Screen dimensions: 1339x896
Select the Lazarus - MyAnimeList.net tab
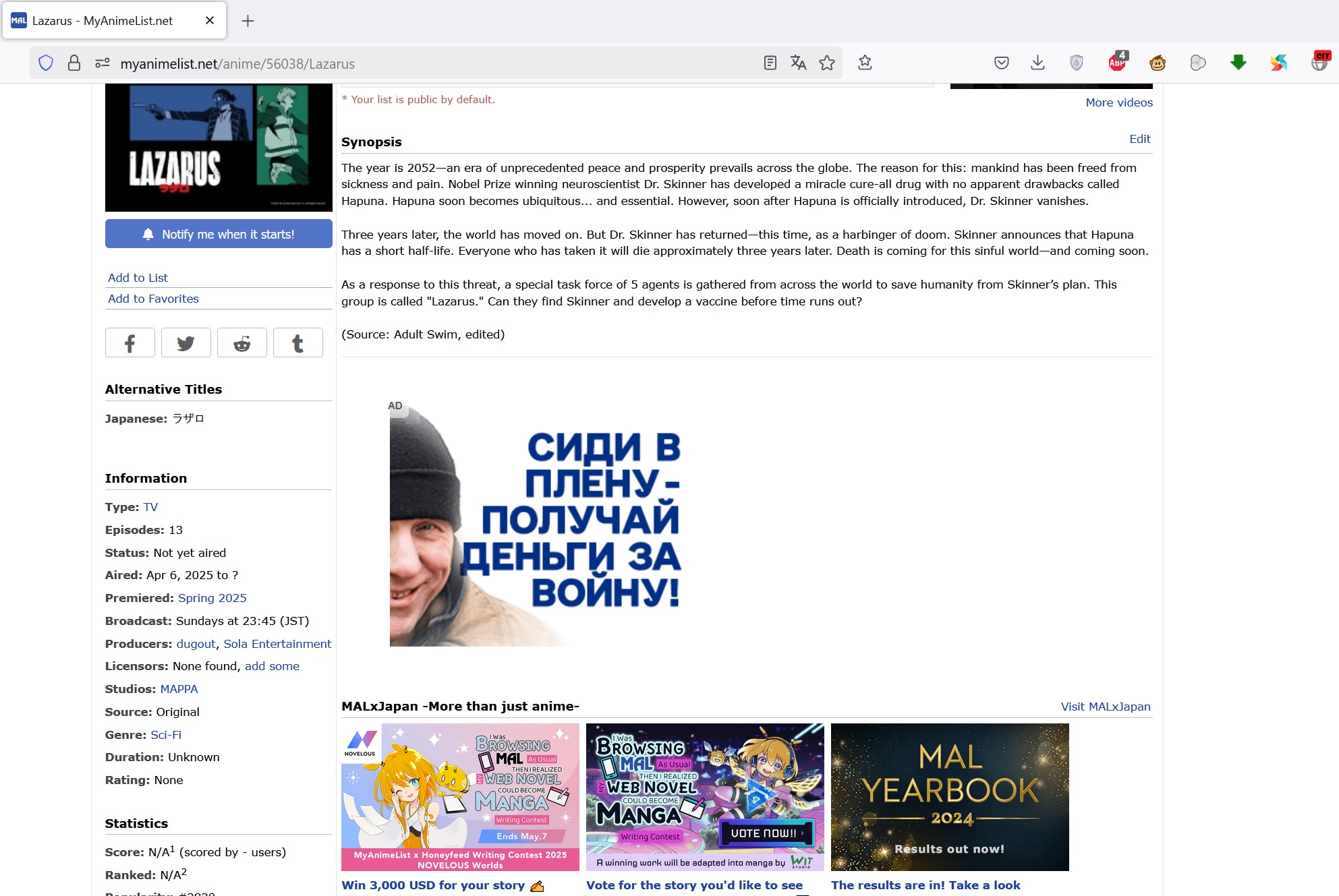115,20
